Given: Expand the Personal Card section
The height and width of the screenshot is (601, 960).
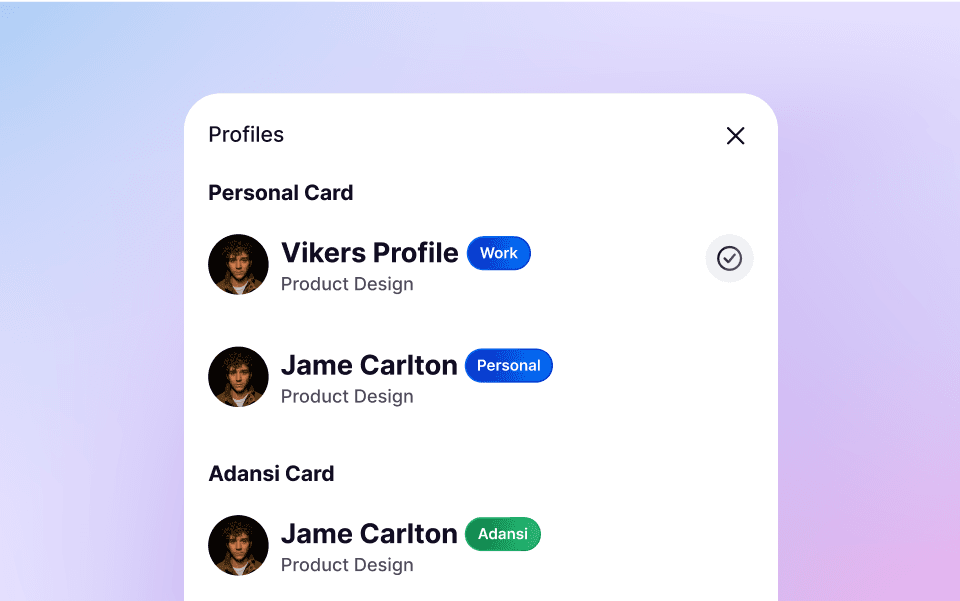Looking at the screenshot, I should [x=280, y=192].
